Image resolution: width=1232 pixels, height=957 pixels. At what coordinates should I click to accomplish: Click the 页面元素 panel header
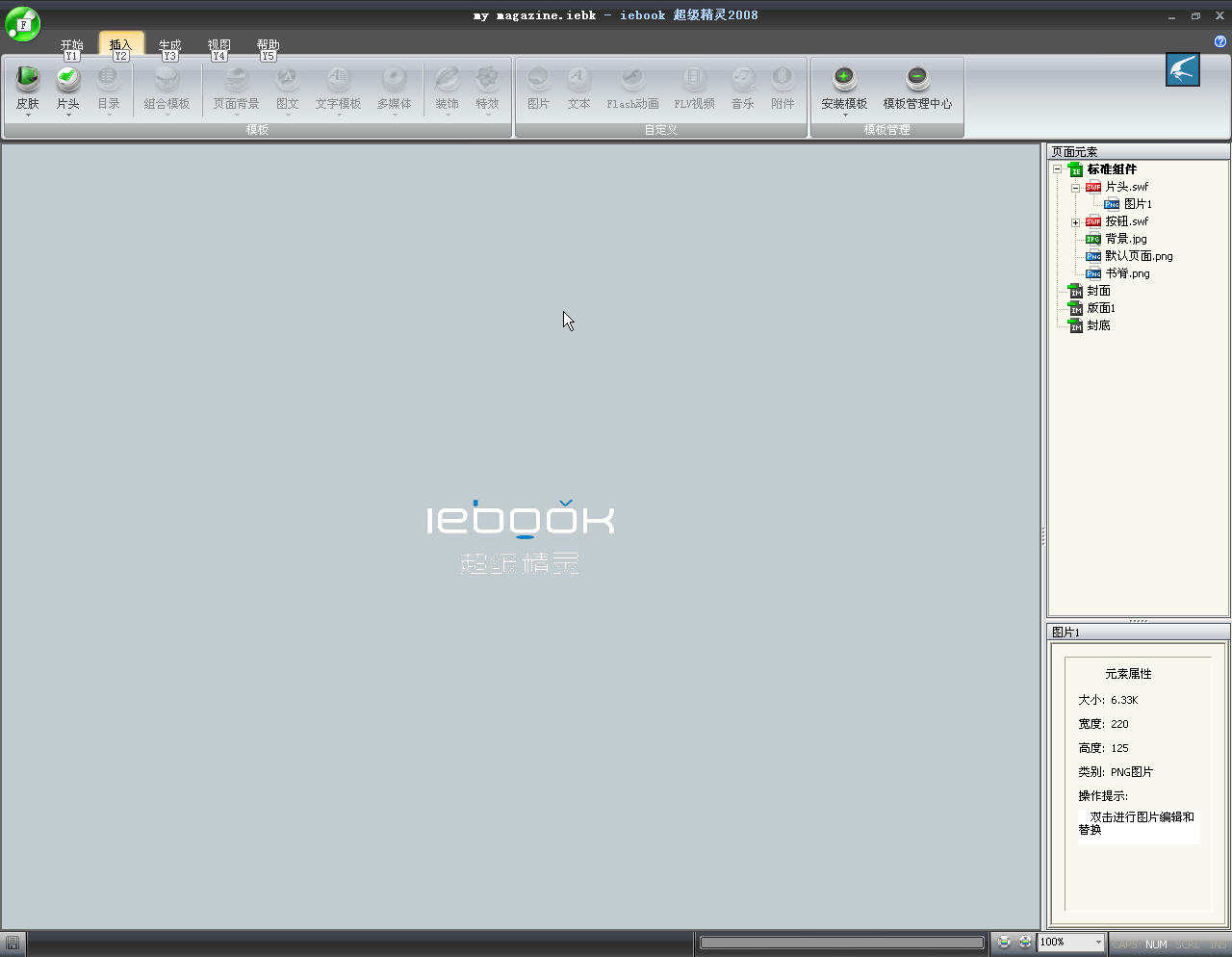point(1138,152)
